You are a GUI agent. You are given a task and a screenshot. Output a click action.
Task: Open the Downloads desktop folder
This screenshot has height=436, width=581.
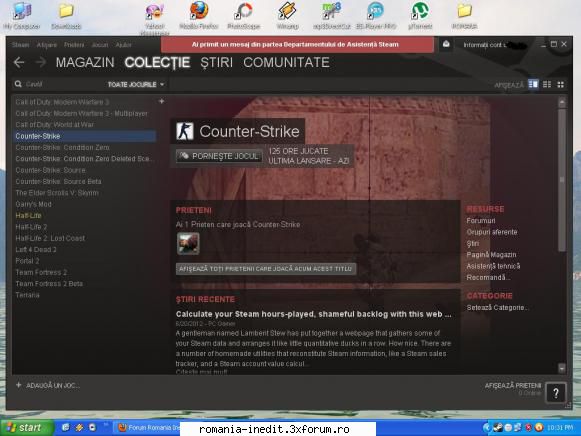(66, 16)
